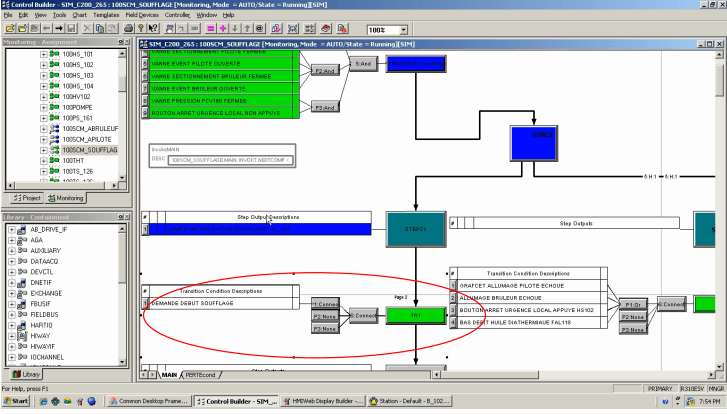The width and height of the screenshot is (727, 414).
Task: Click the Print toolbar icon
Action: coord(128,29)
